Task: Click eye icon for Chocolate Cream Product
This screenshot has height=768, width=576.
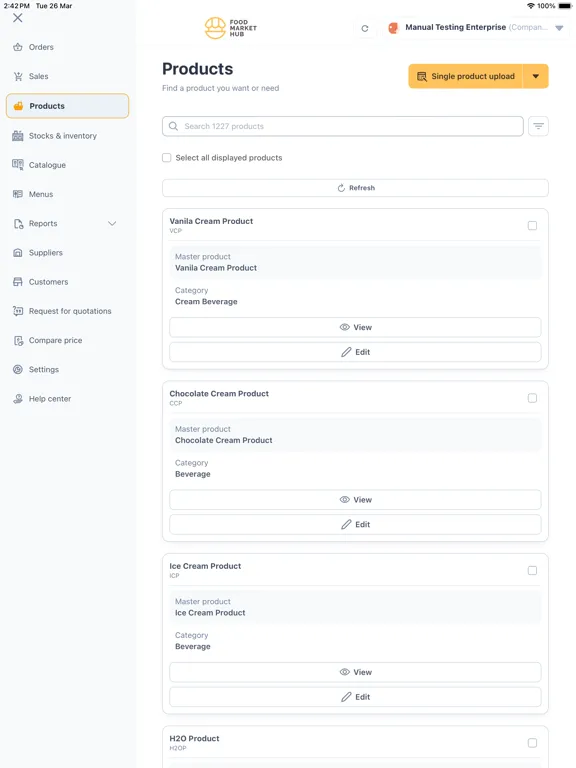Action: pyautogui.click(x=345, y=500)
